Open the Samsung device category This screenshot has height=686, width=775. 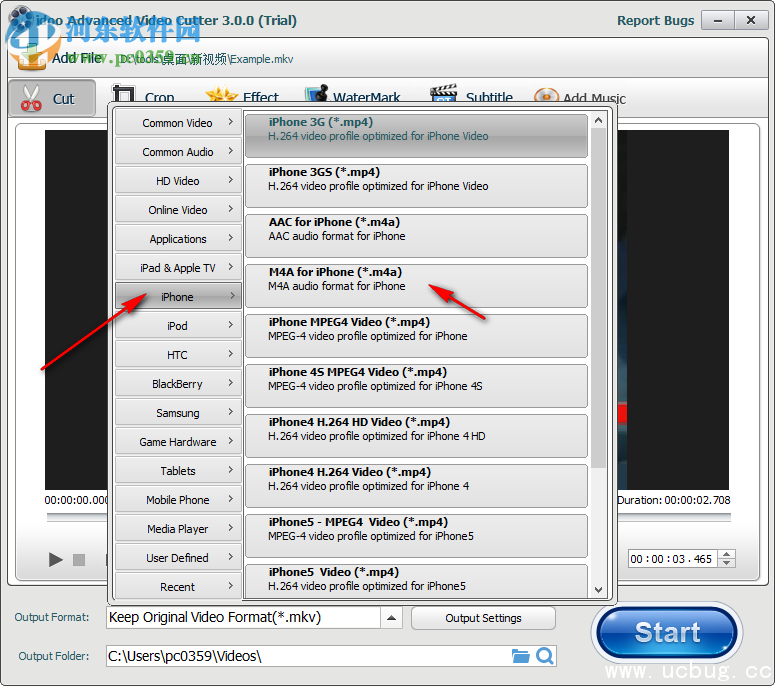(x=178, y=413)
